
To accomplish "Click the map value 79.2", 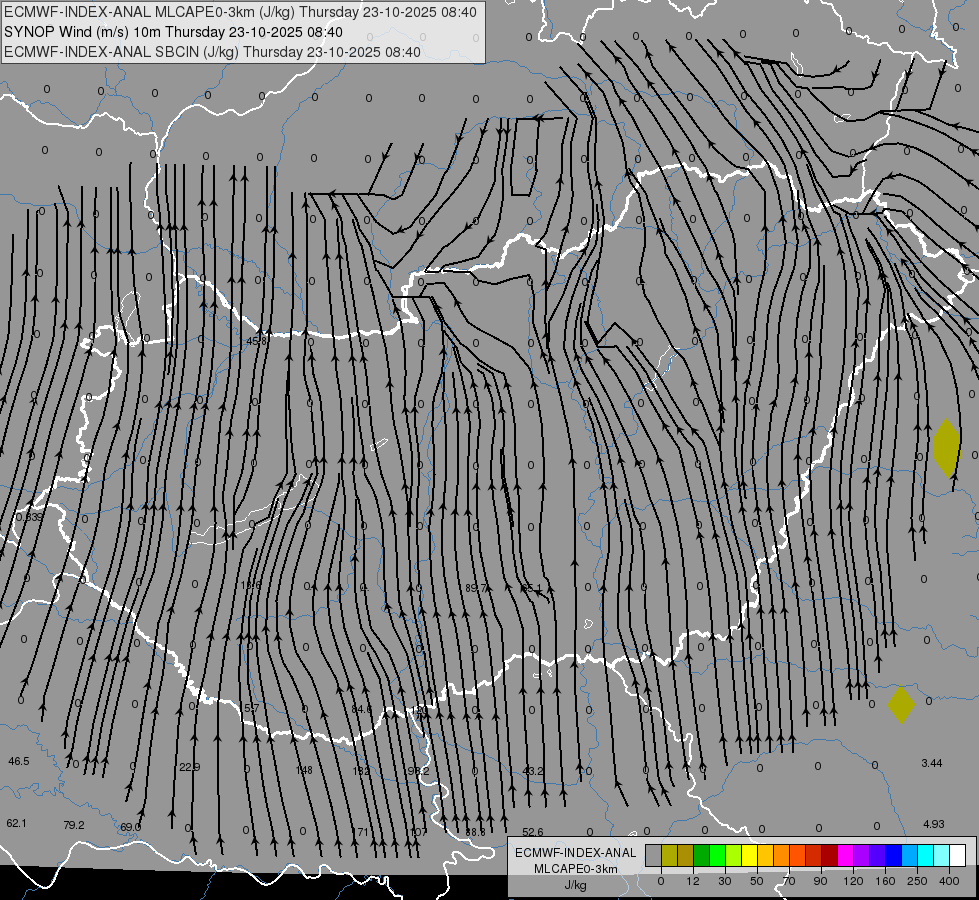I will point(74,825).
